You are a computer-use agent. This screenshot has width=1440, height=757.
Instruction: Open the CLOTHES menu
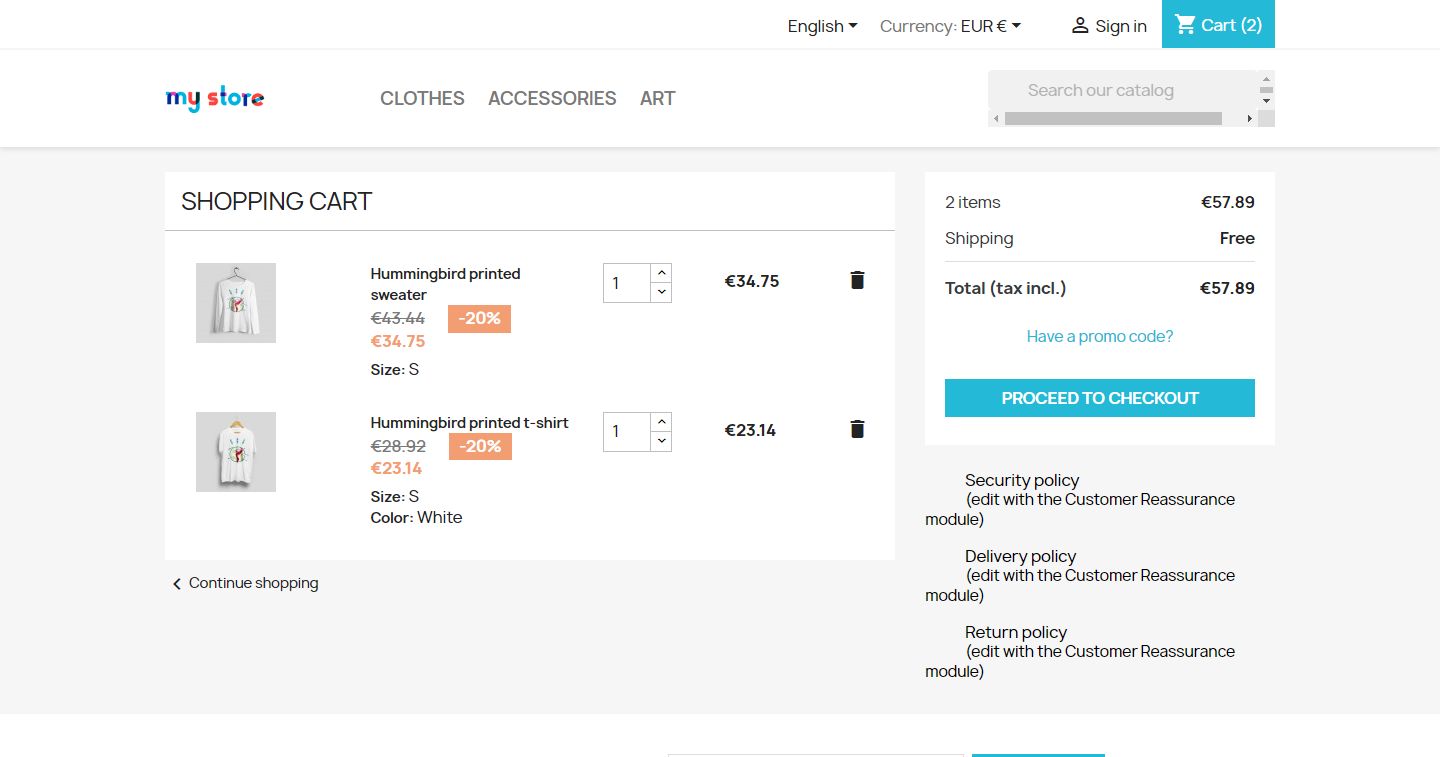pos(422,98)
